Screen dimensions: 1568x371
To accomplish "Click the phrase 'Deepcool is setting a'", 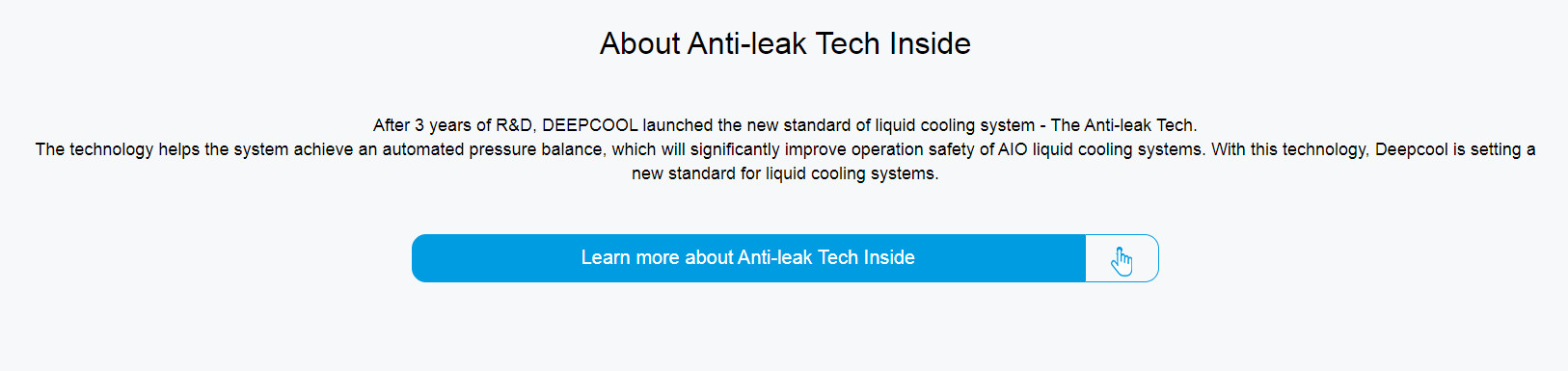I will pos(1455,149).
